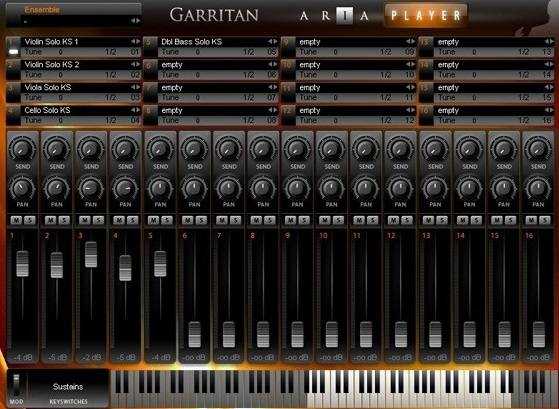The width and height of the screenshot is (559, 409).
Task: Open the Ensemble preset arrows
Action: (135, 21)
